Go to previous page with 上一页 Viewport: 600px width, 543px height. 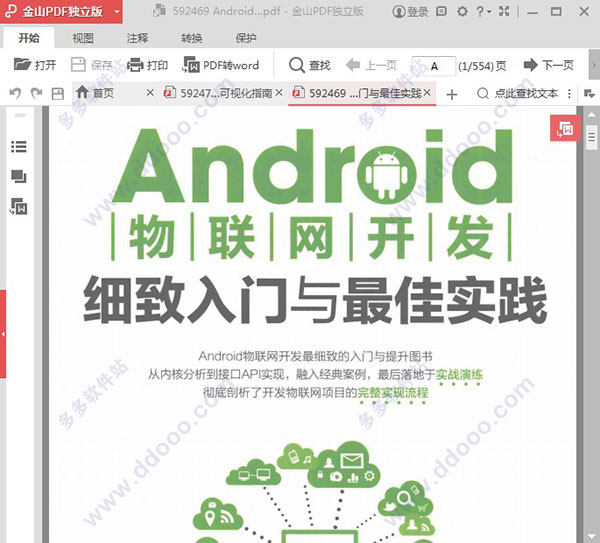coord(371,65)
